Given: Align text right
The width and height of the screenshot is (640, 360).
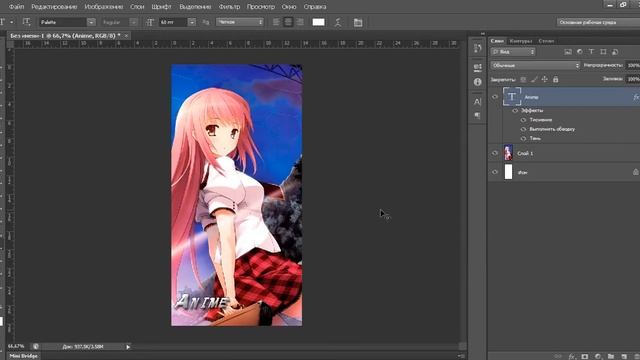Looking at the screenshot, I should 300,22.
